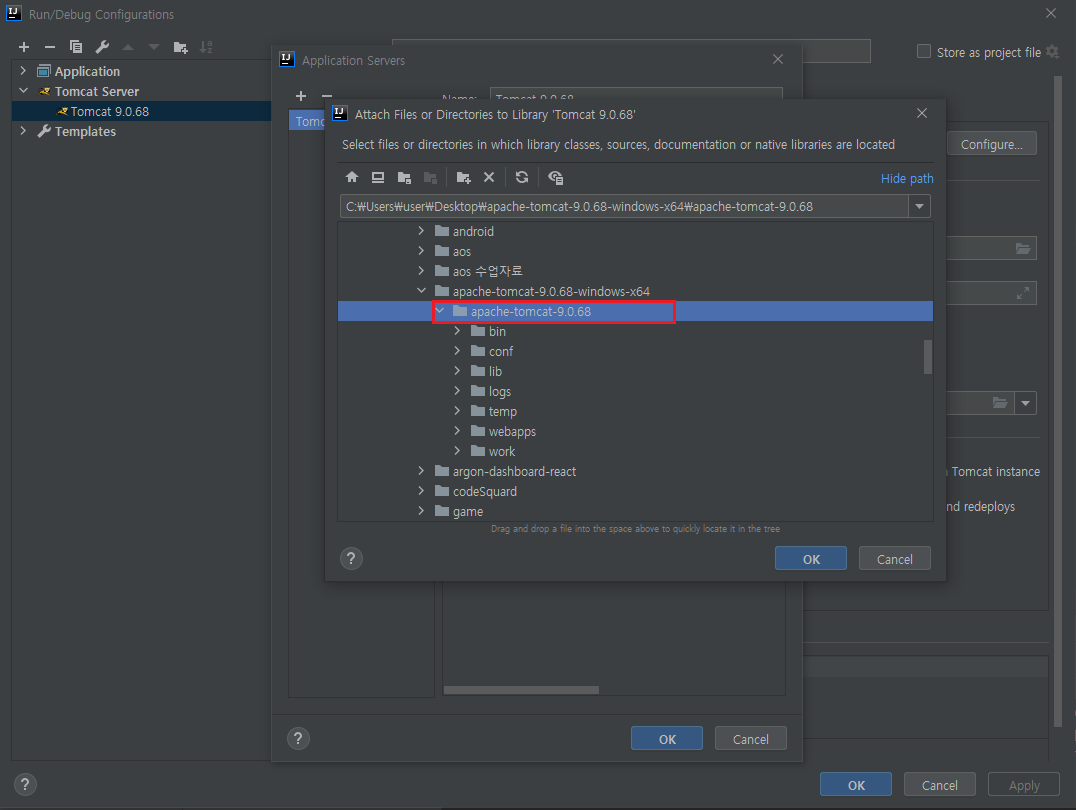Cancel the Run/Debug Configurations window

click(939, 785)
